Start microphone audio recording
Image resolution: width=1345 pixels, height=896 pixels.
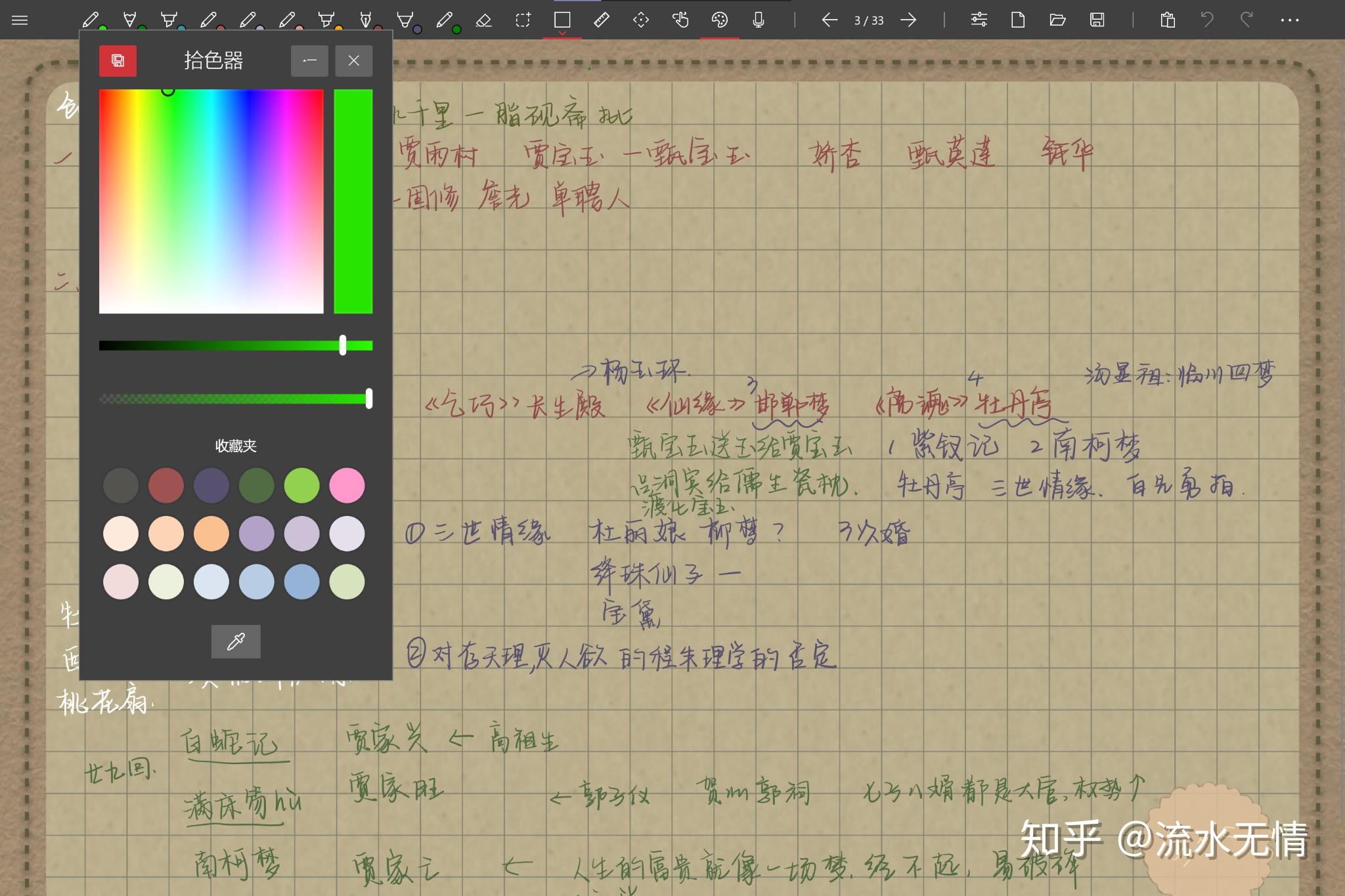[x=759, y=20]
